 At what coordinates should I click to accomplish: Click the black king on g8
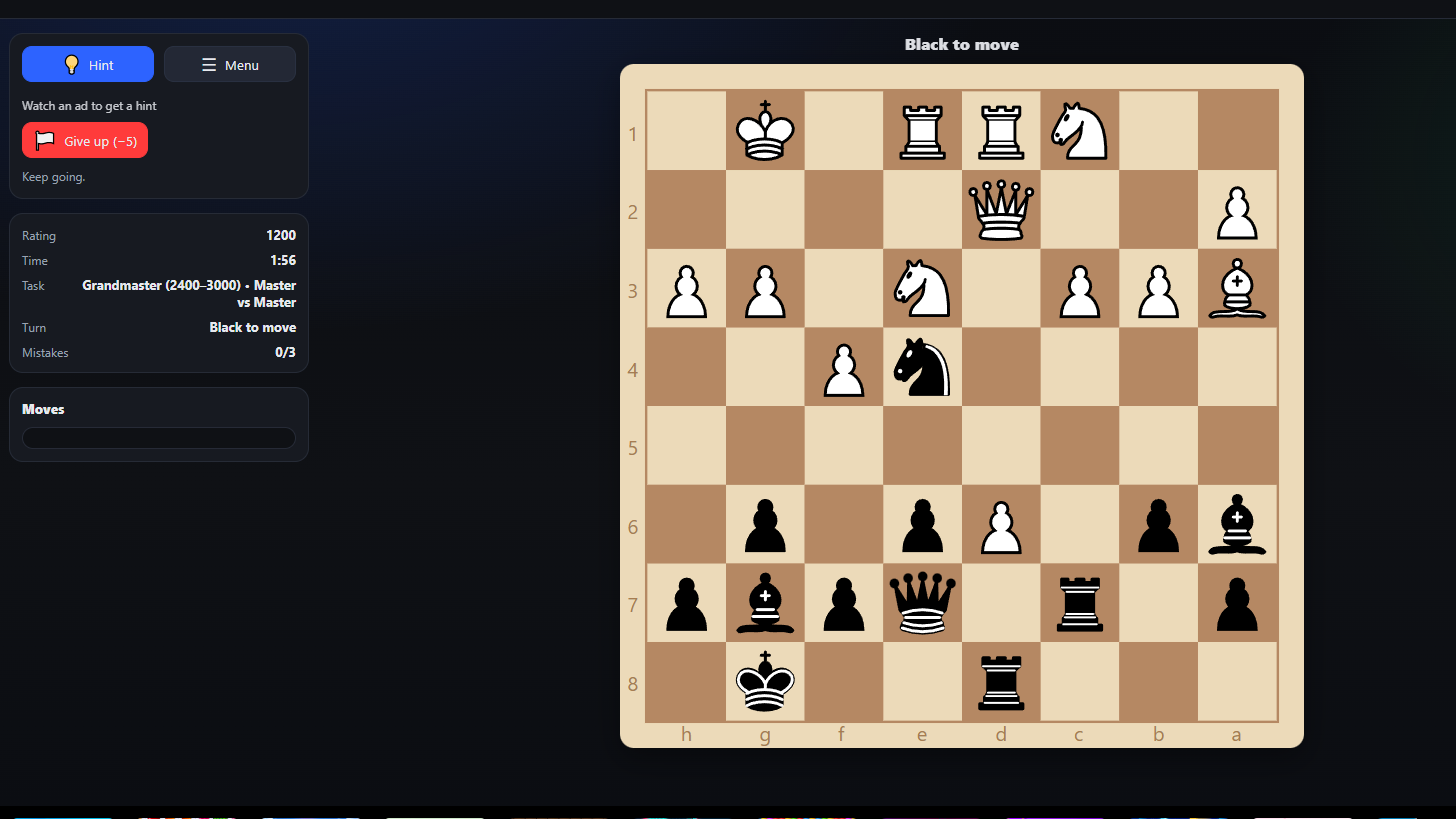(x=765, y=683)
